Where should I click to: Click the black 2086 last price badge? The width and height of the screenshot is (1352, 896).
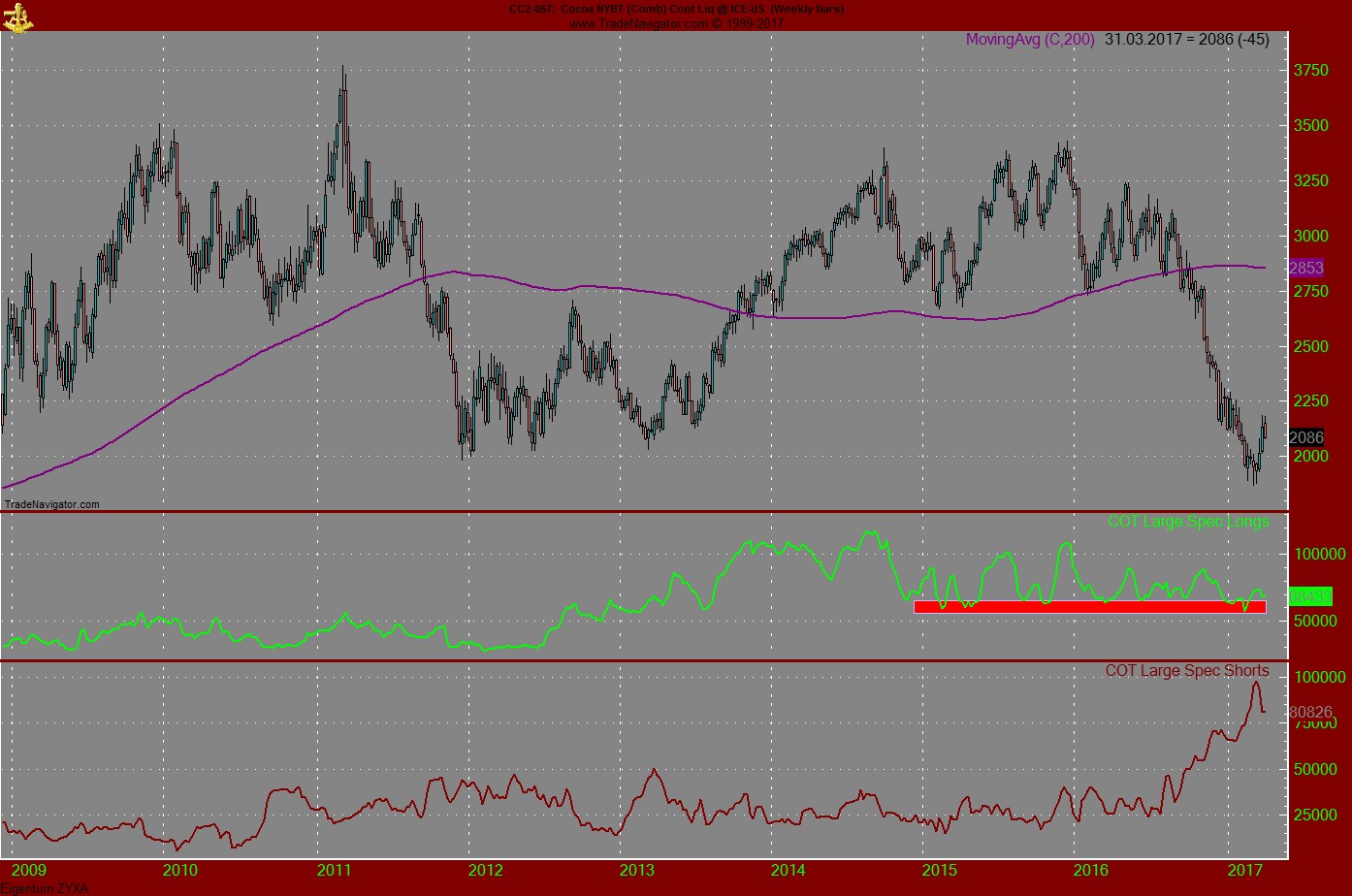tap(1304, 437)
